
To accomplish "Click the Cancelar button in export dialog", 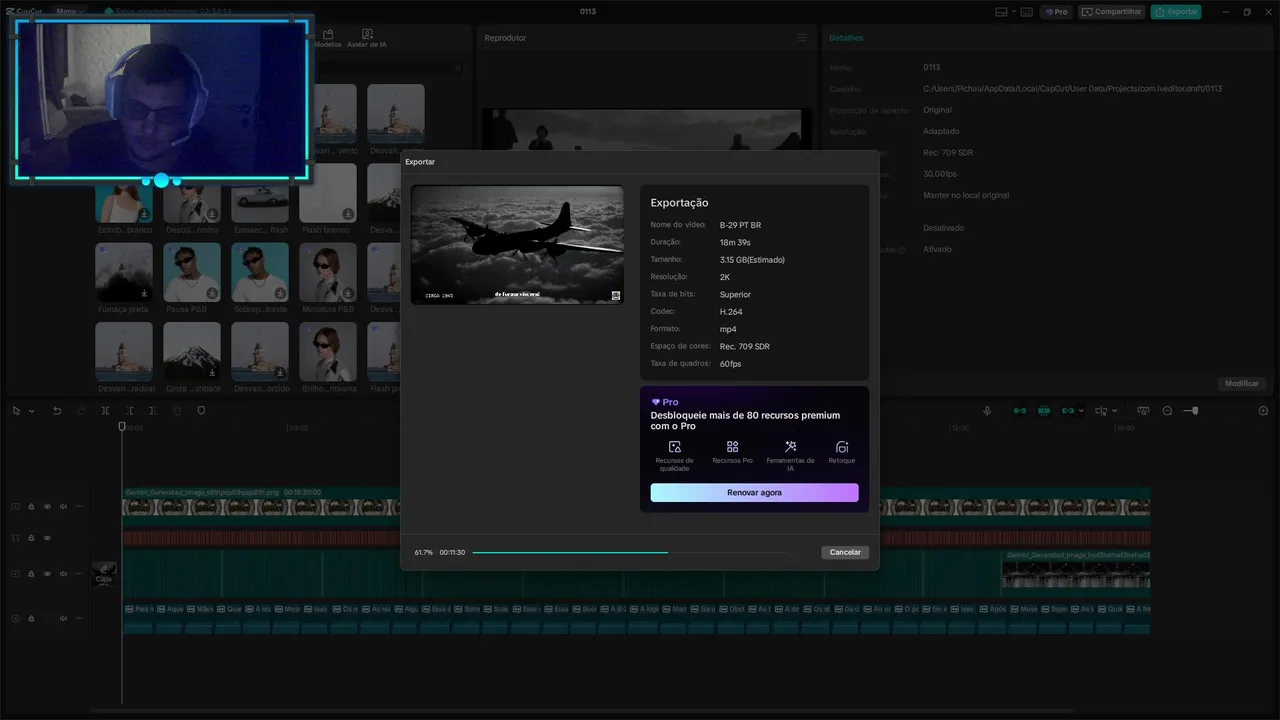I will pyautogui.click(x=845, y=552).
